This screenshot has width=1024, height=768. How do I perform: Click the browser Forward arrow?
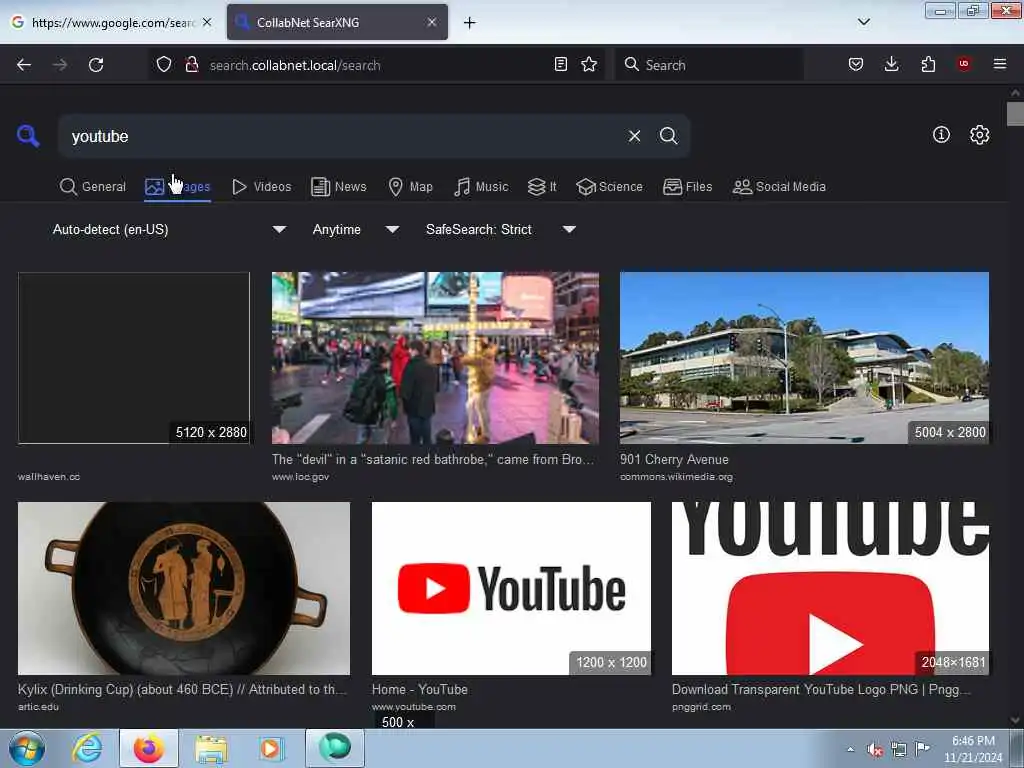[x=59, y=65]
